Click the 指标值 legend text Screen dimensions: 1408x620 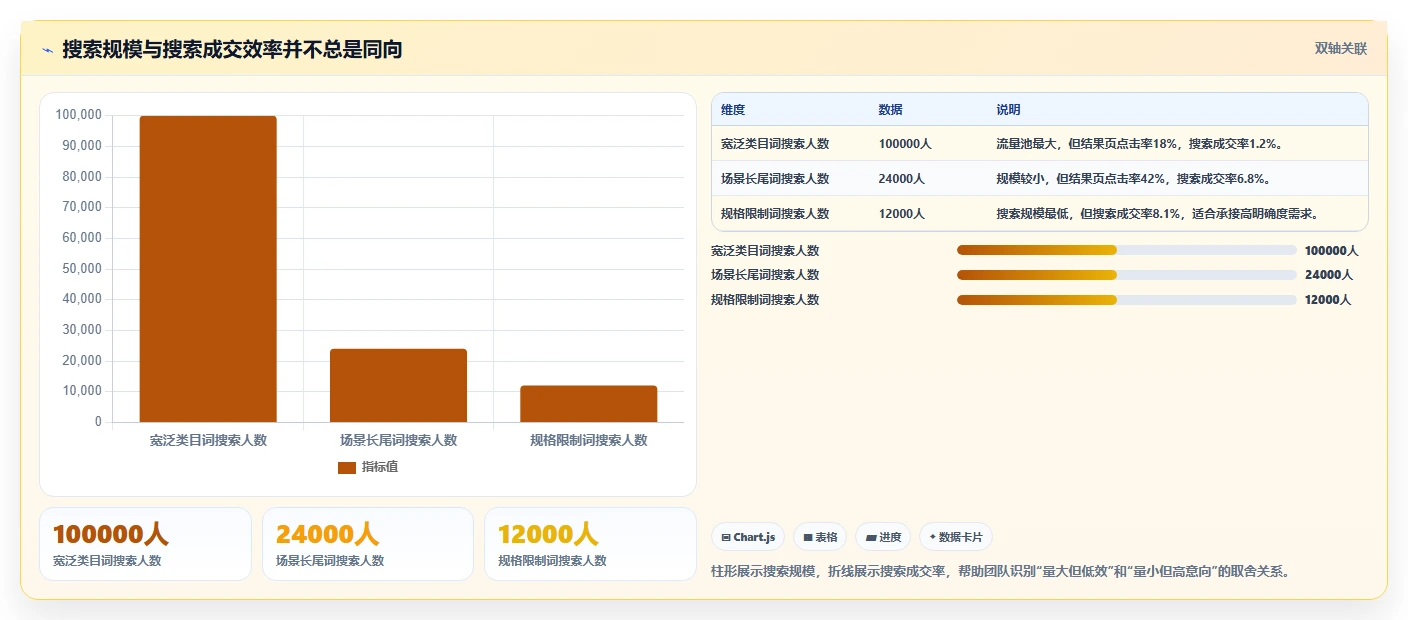pos(380,467)
